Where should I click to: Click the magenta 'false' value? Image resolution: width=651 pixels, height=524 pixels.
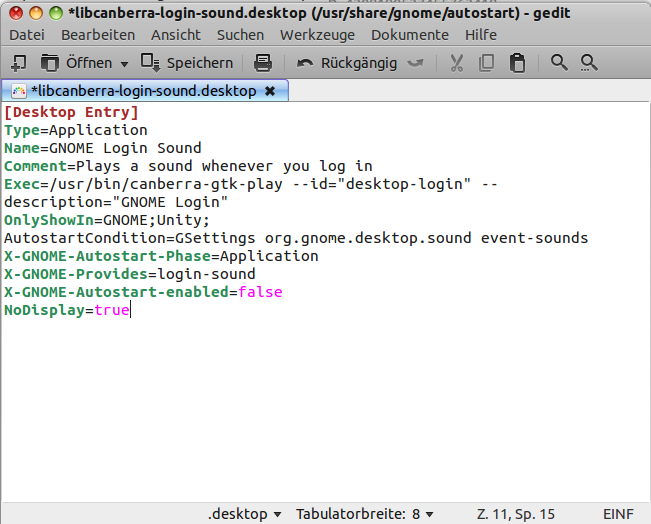(x=260, y=292)
